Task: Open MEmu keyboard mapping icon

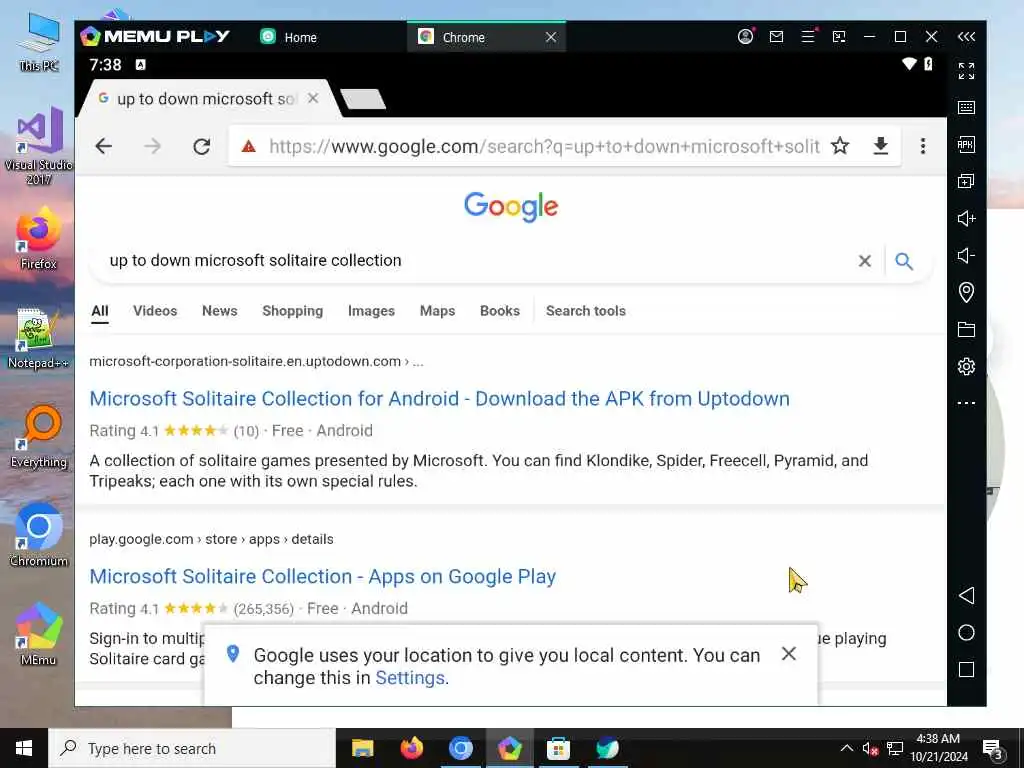Action: tap(967, 107)
